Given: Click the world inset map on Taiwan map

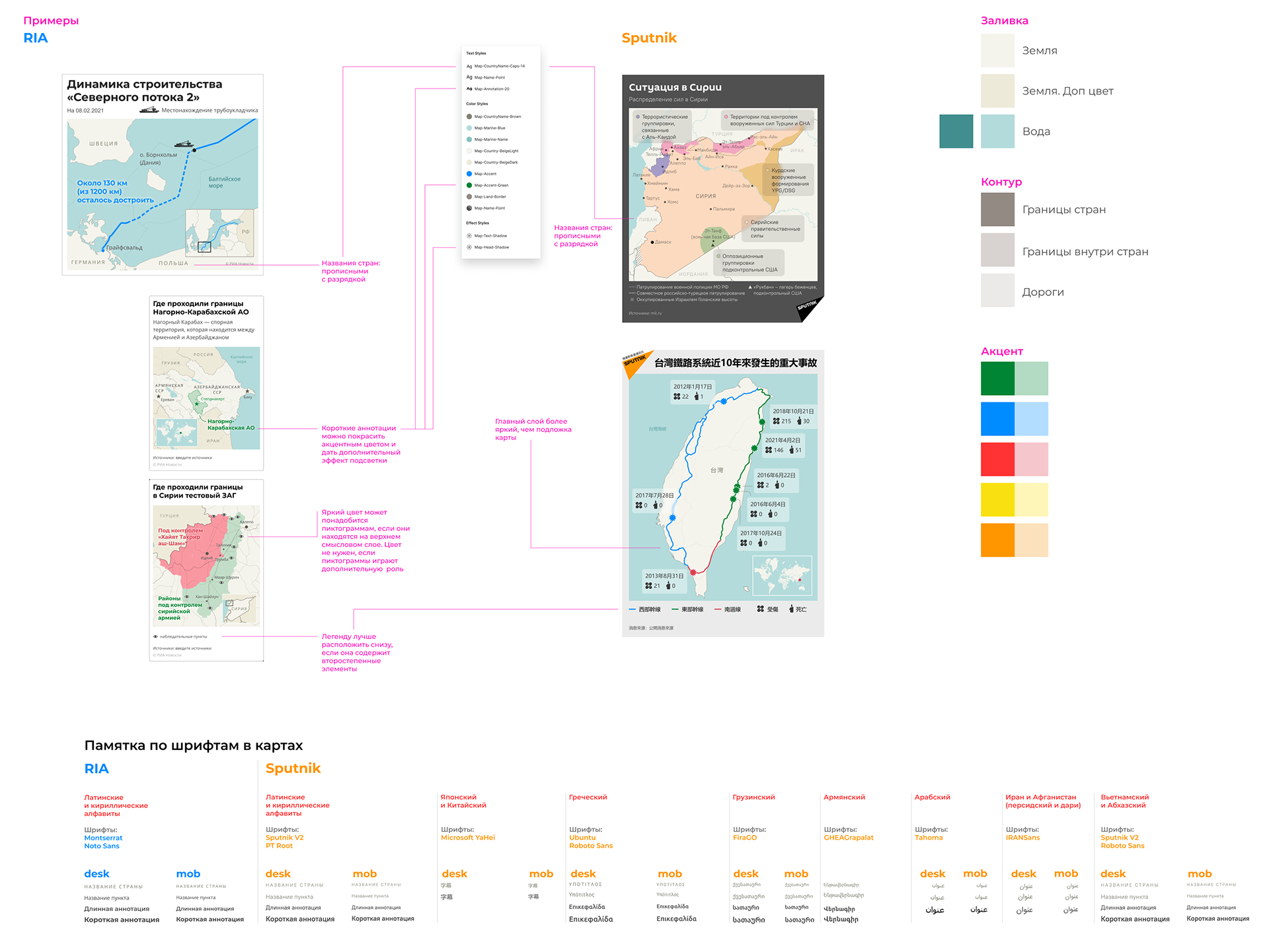Looking at the screenshot, I should 782,575.
